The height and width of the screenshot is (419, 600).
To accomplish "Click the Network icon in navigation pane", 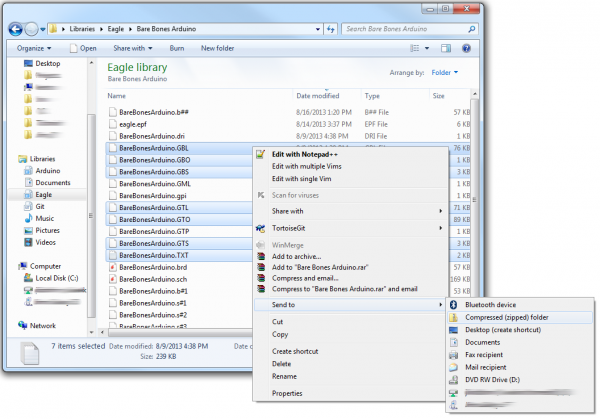I will [x=23, y=325].
